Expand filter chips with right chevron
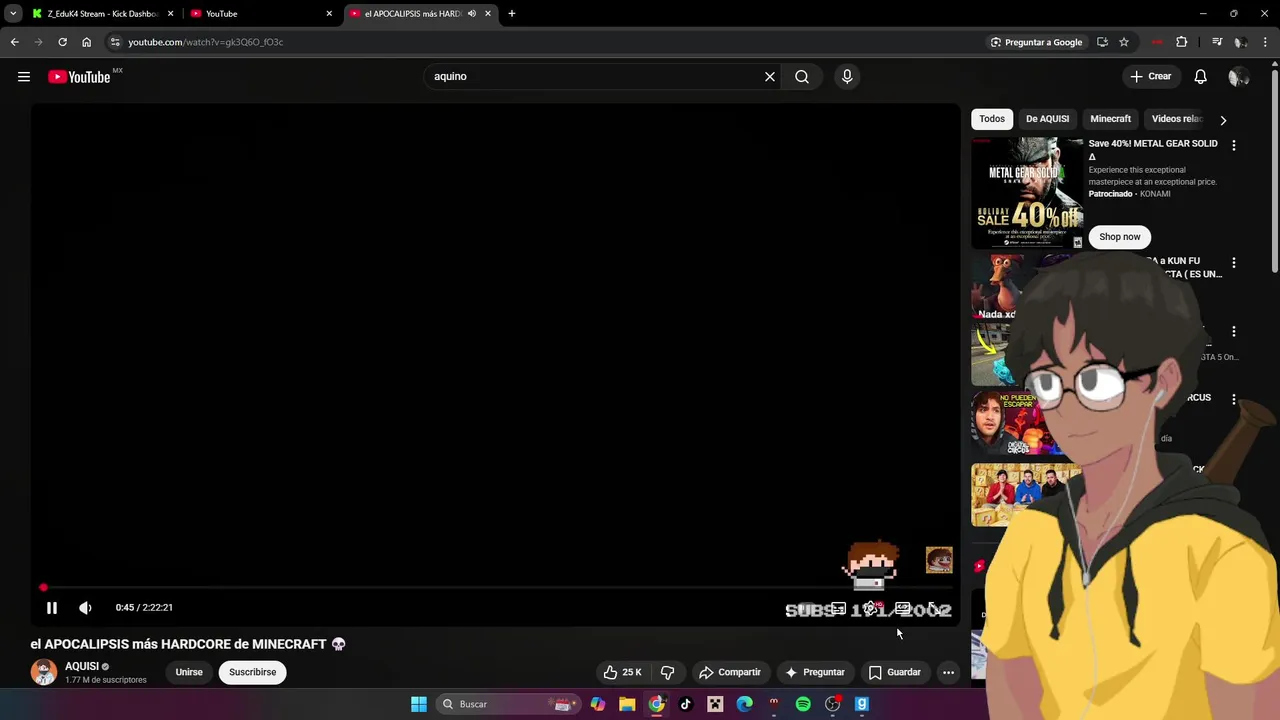 1223,120
